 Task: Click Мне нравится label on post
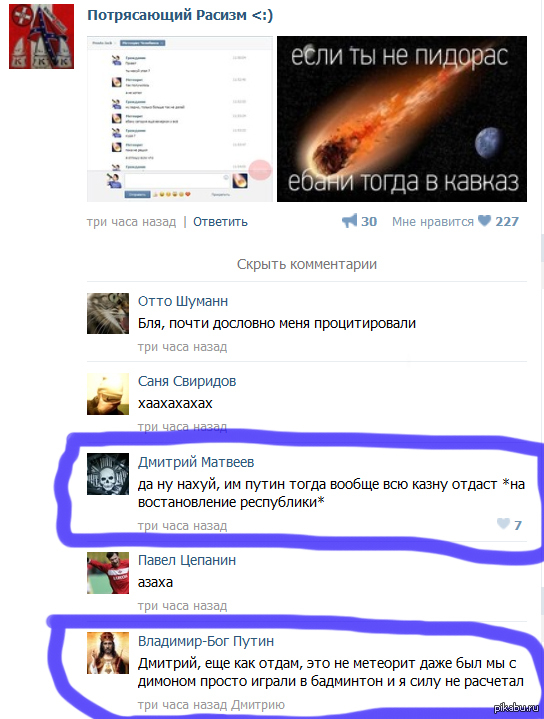(x=433, y=222)
